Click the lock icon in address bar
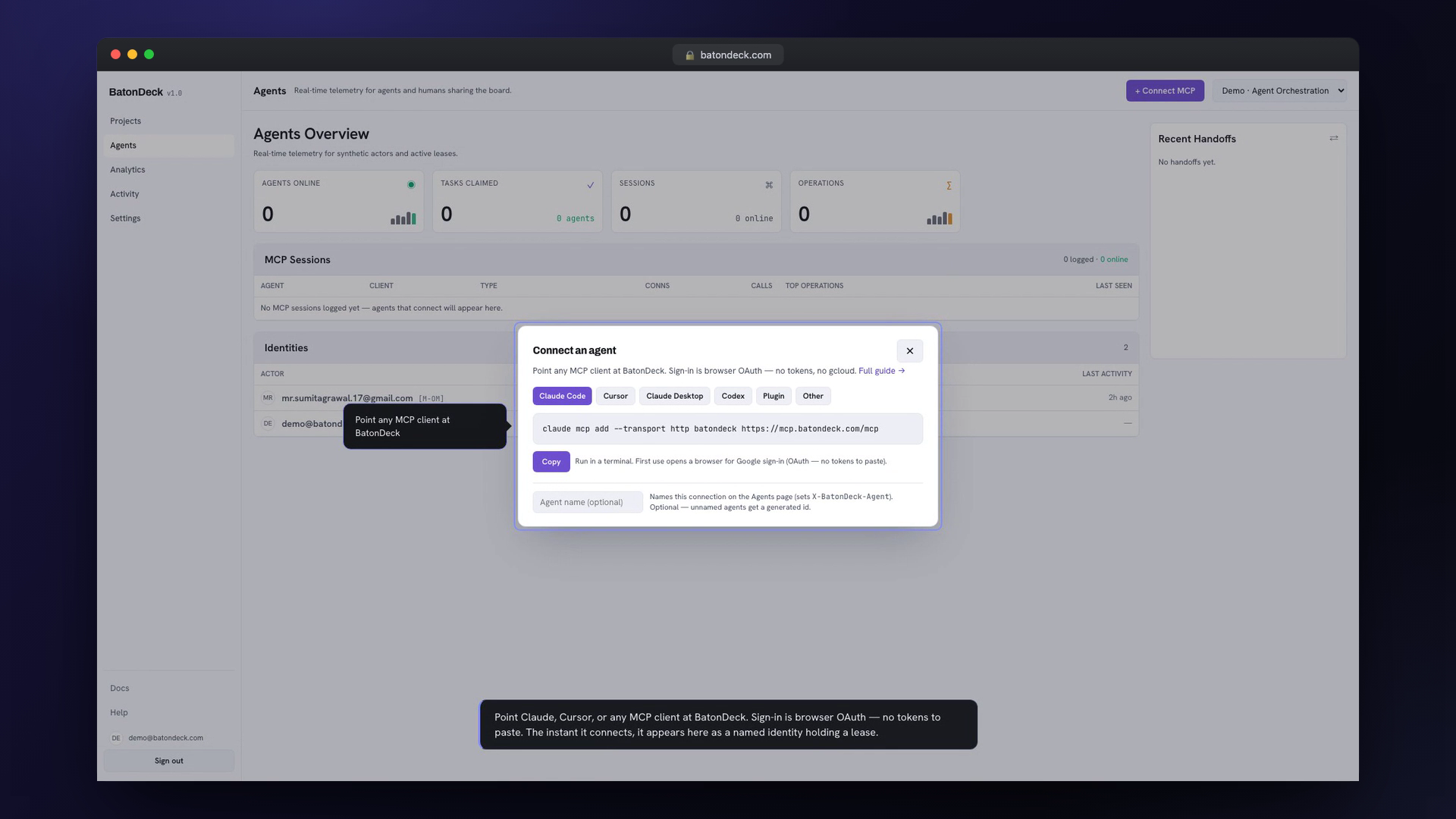Screen dimensions: 1456x819 690,55
